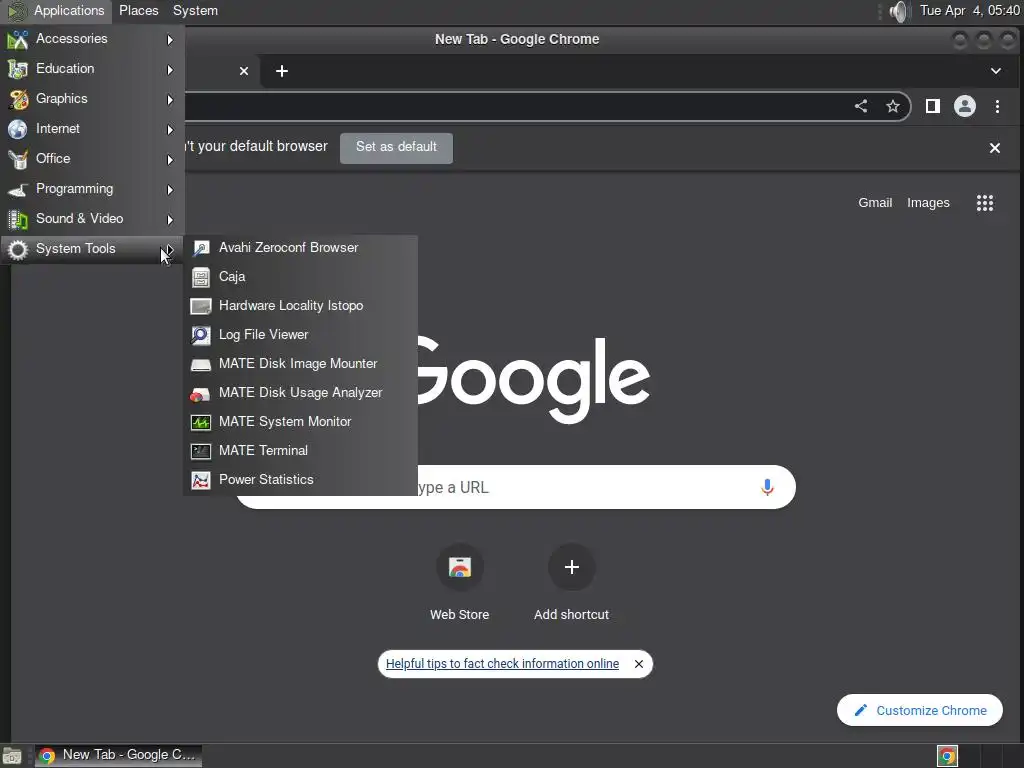
Task: Click the date and time clock
Action: pyautogui.click(x=970, y=10)
